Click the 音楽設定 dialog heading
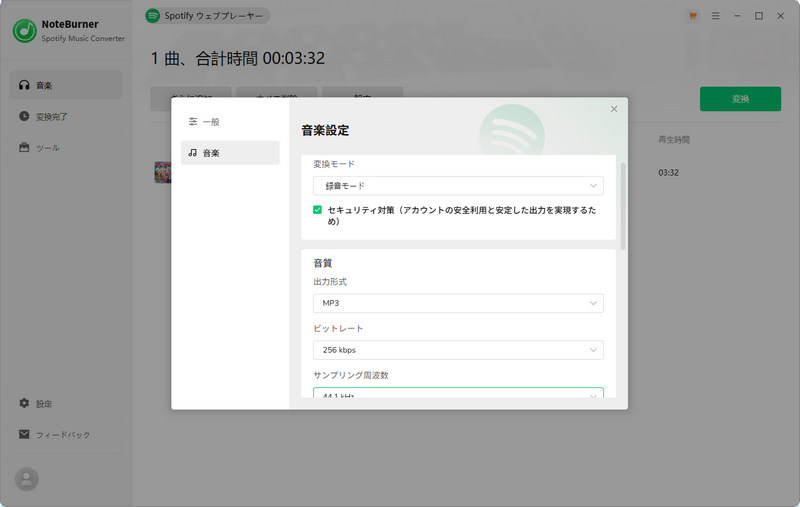Image resolution: width=800 pixels, height=507 pixels. point(325,130)
